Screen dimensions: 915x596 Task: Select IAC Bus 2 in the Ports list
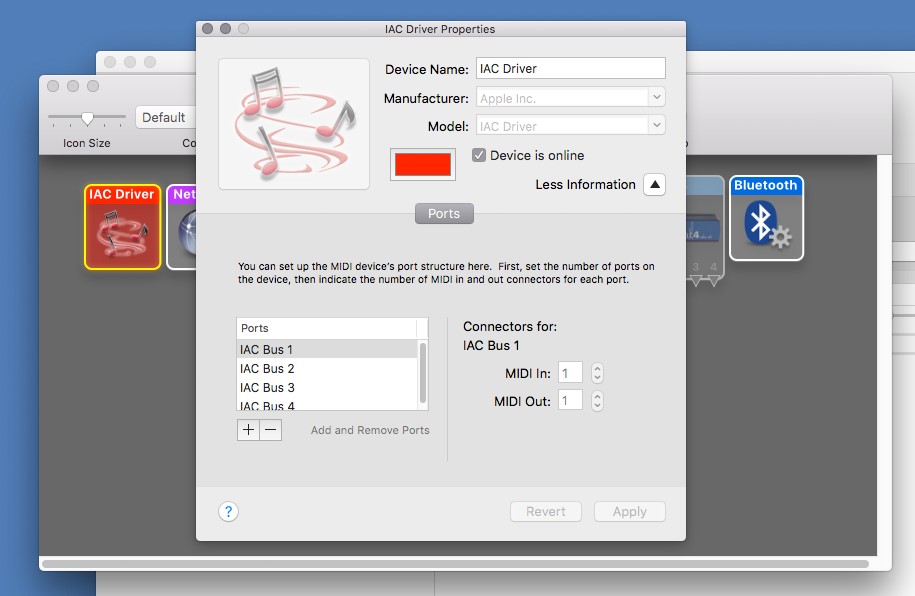(x=267, y=368)
